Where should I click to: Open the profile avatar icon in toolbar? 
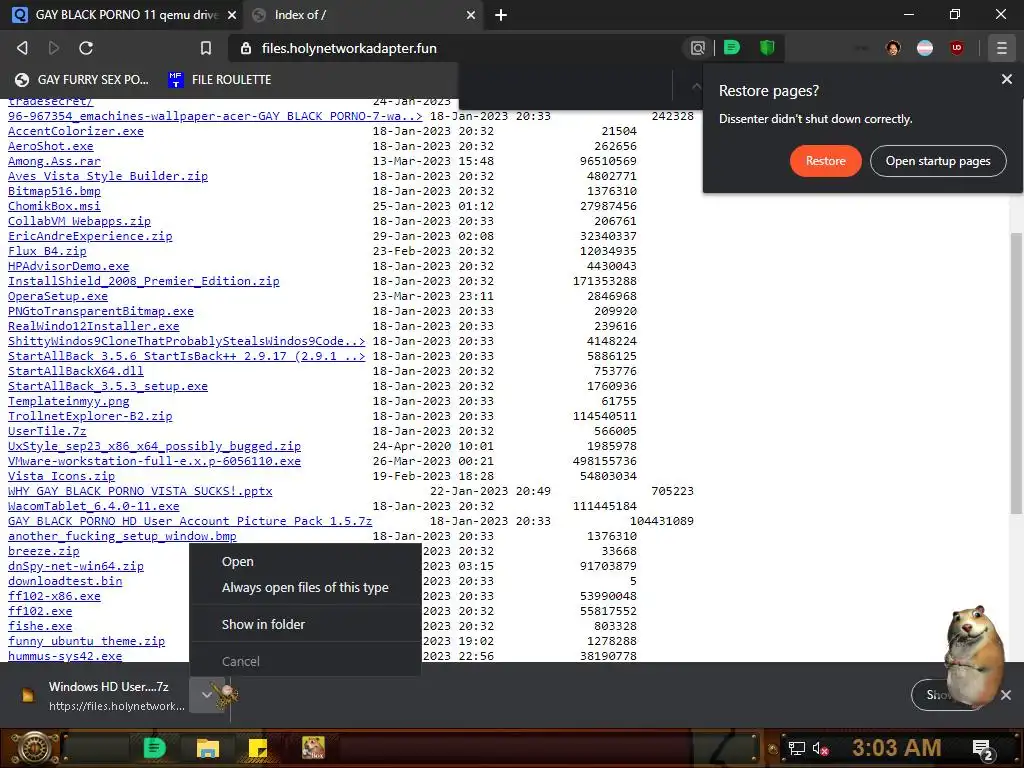tap(893, 48)
